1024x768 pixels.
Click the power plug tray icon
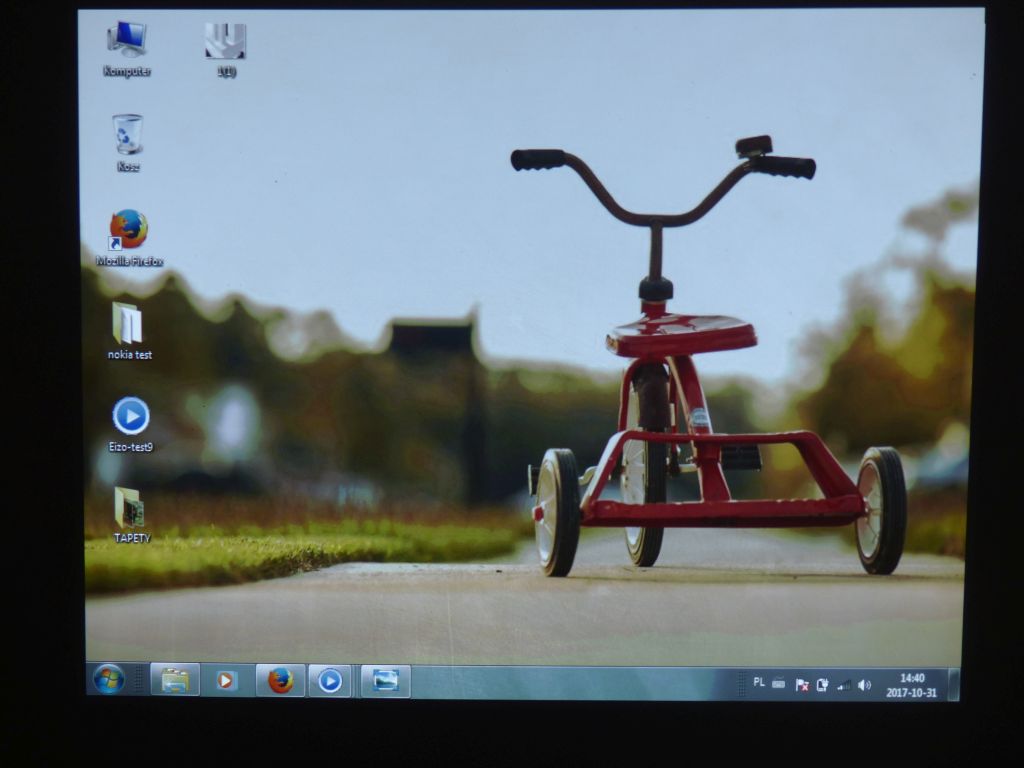click(x=822, y=684)
